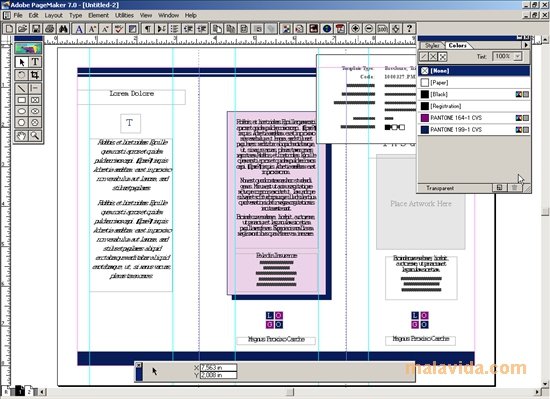
Task: Pick the Cropping tool in toolbox
Action: (x=35, y=75)
